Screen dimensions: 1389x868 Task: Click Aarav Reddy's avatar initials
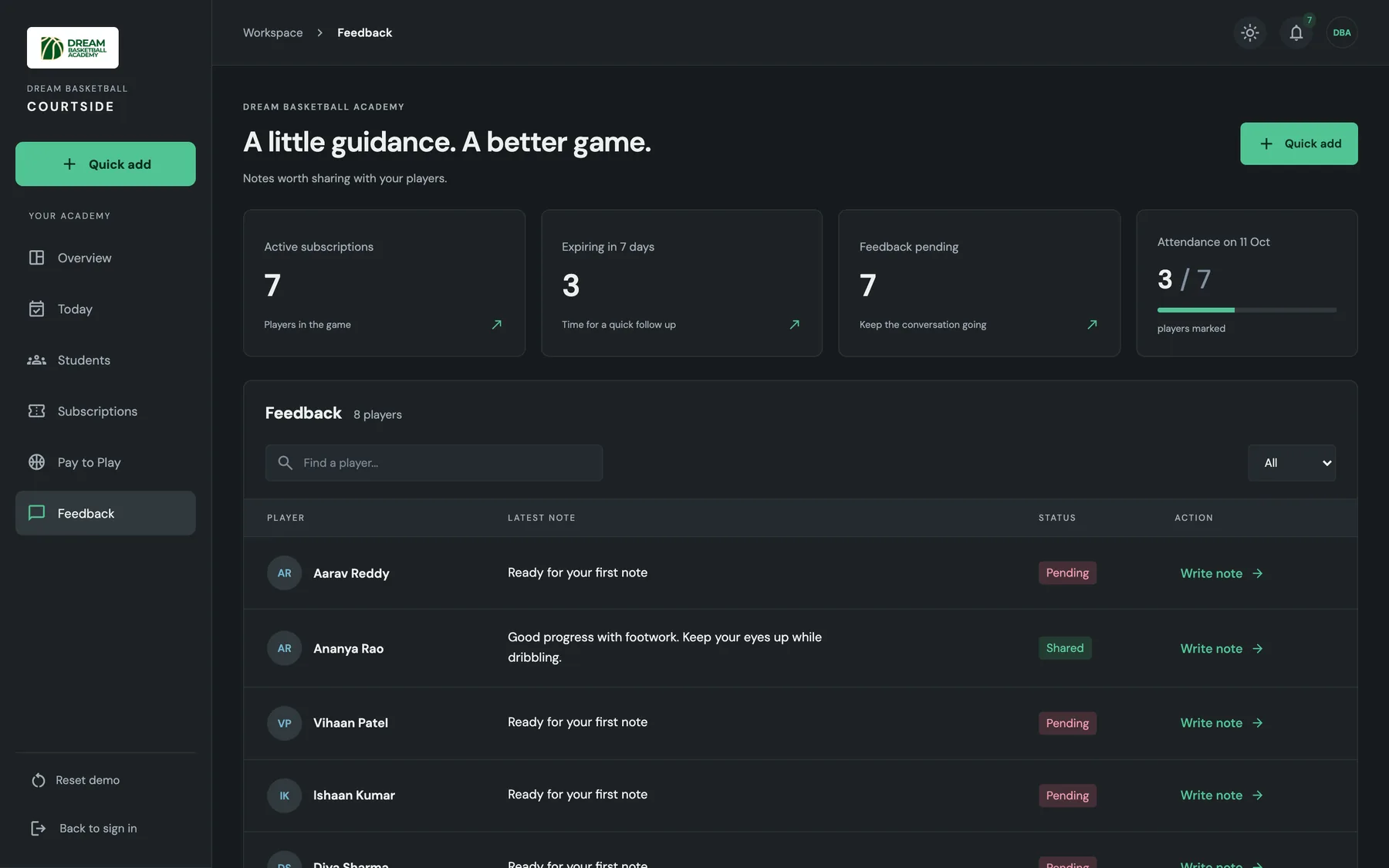coord(284,573)
